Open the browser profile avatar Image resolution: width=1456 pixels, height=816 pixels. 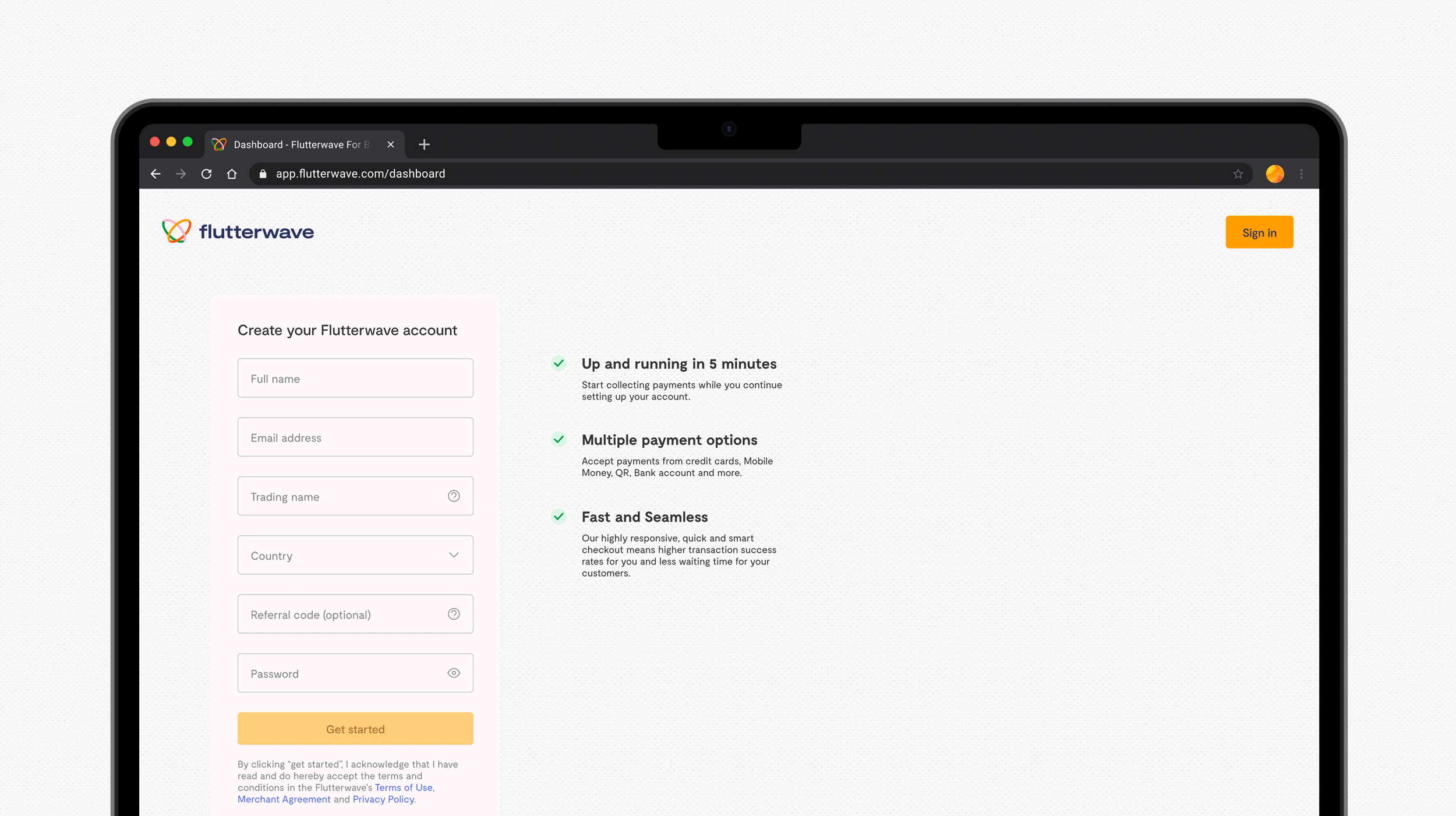[x=1275, y=174]
